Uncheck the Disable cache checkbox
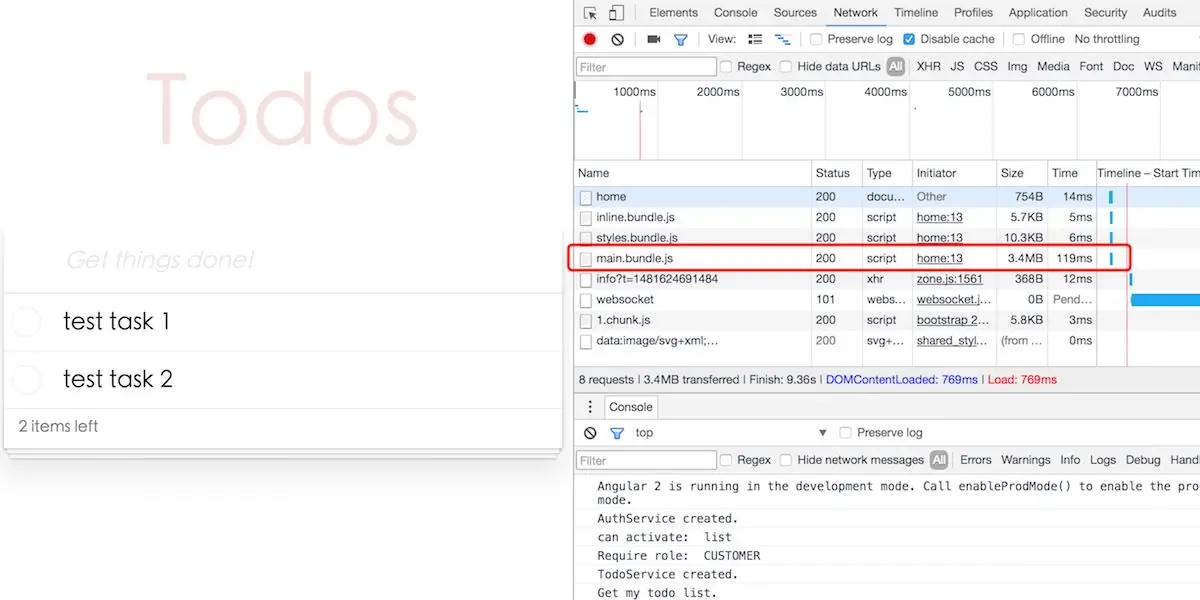Screen dimensions: 1200x600 click(x=909, y=39)
